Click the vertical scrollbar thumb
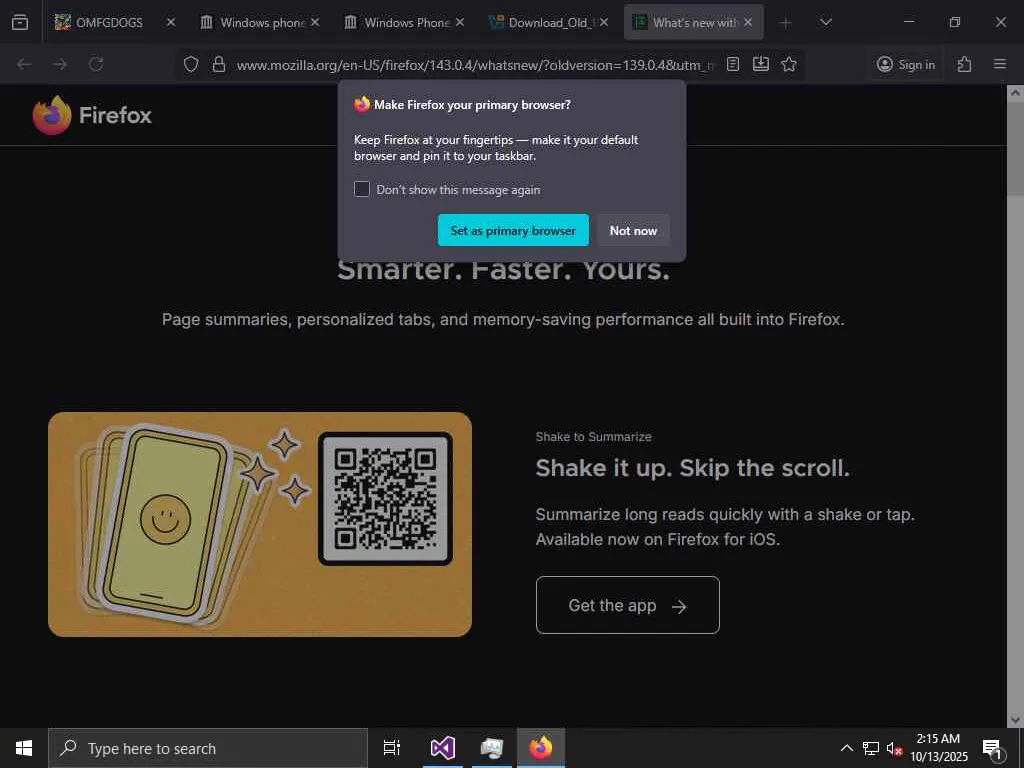The width and height of the screenshot is (1024, 768). click(x=1015, y=148)
